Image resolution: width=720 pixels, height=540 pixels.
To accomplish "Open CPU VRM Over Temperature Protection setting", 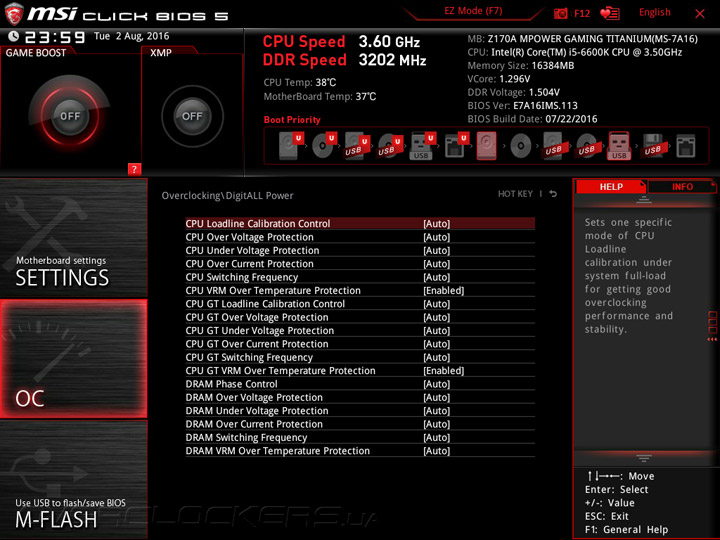I will pos(360,290).
